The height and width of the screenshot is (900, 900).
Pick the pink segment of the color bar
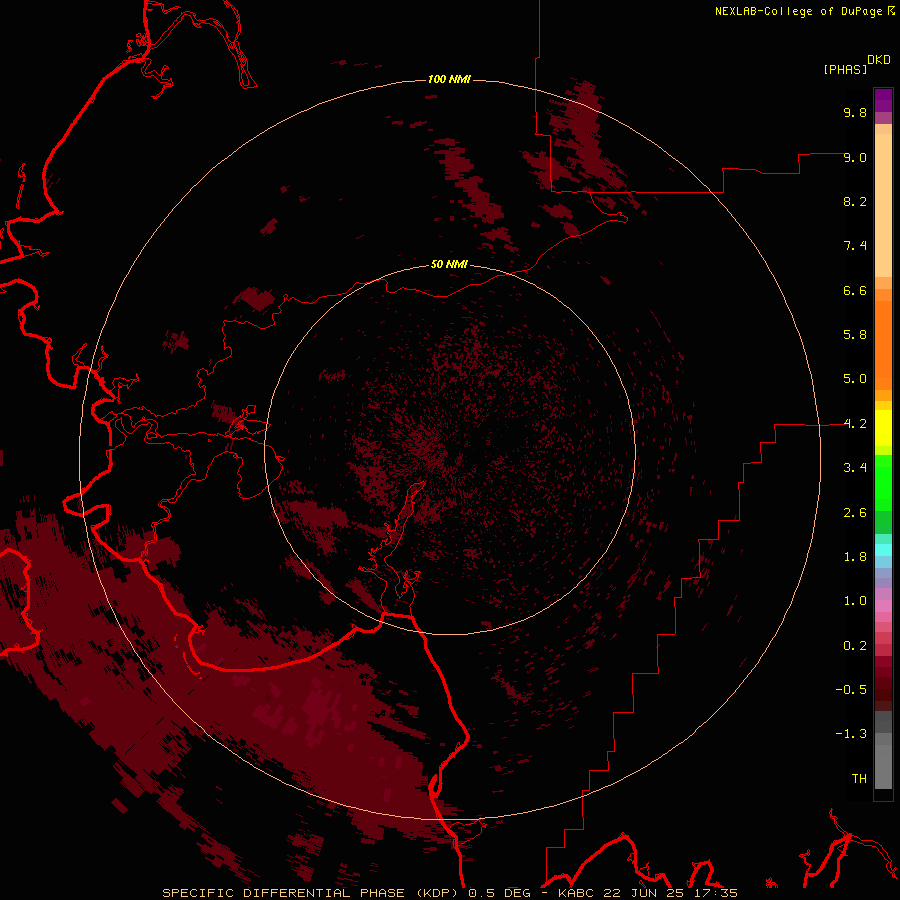click(x=883, y=606)
